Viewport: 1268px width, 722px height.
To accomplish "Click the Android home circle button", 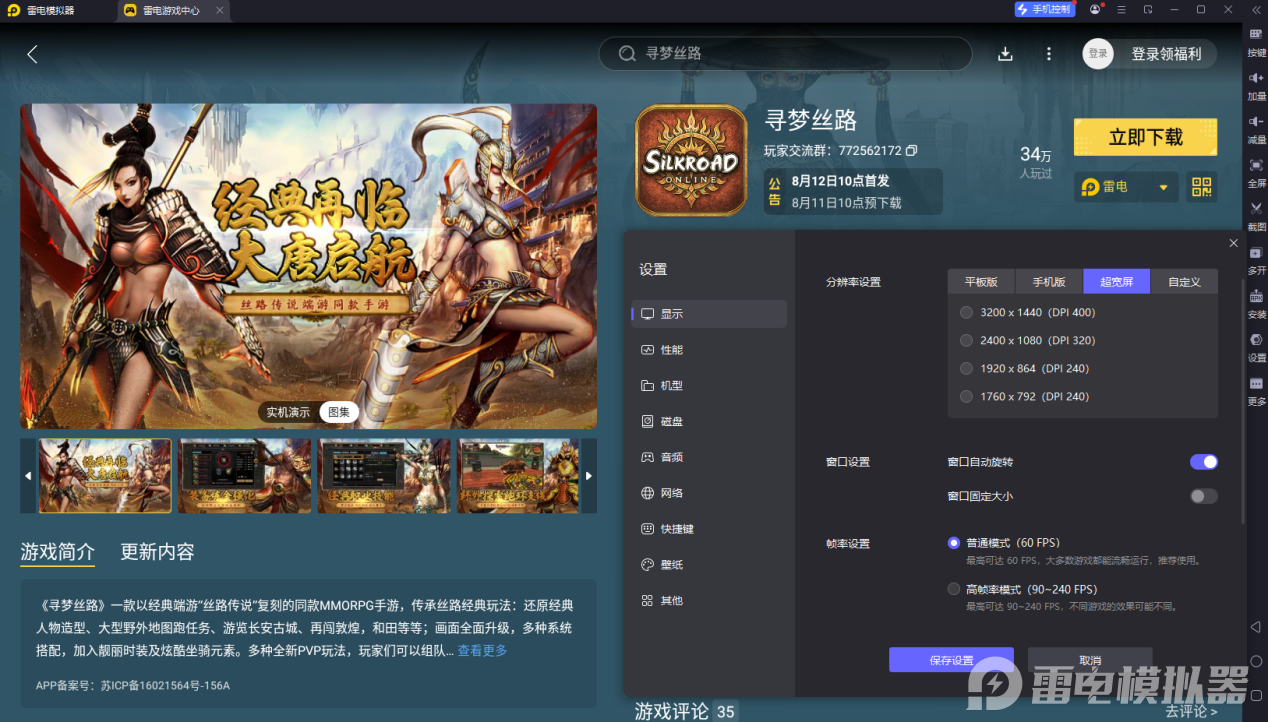I will point(1256,661).
